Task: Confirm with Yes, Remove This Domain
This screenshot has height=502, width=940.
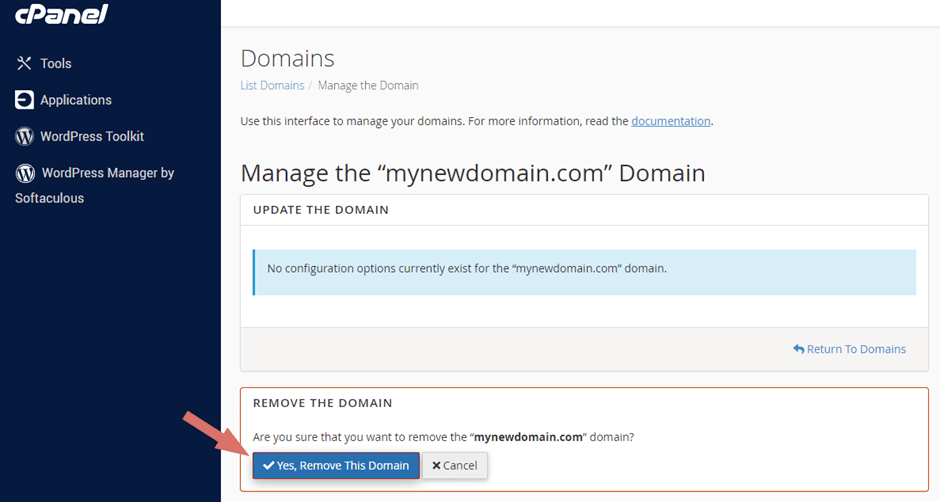Action: pos(336,465)
